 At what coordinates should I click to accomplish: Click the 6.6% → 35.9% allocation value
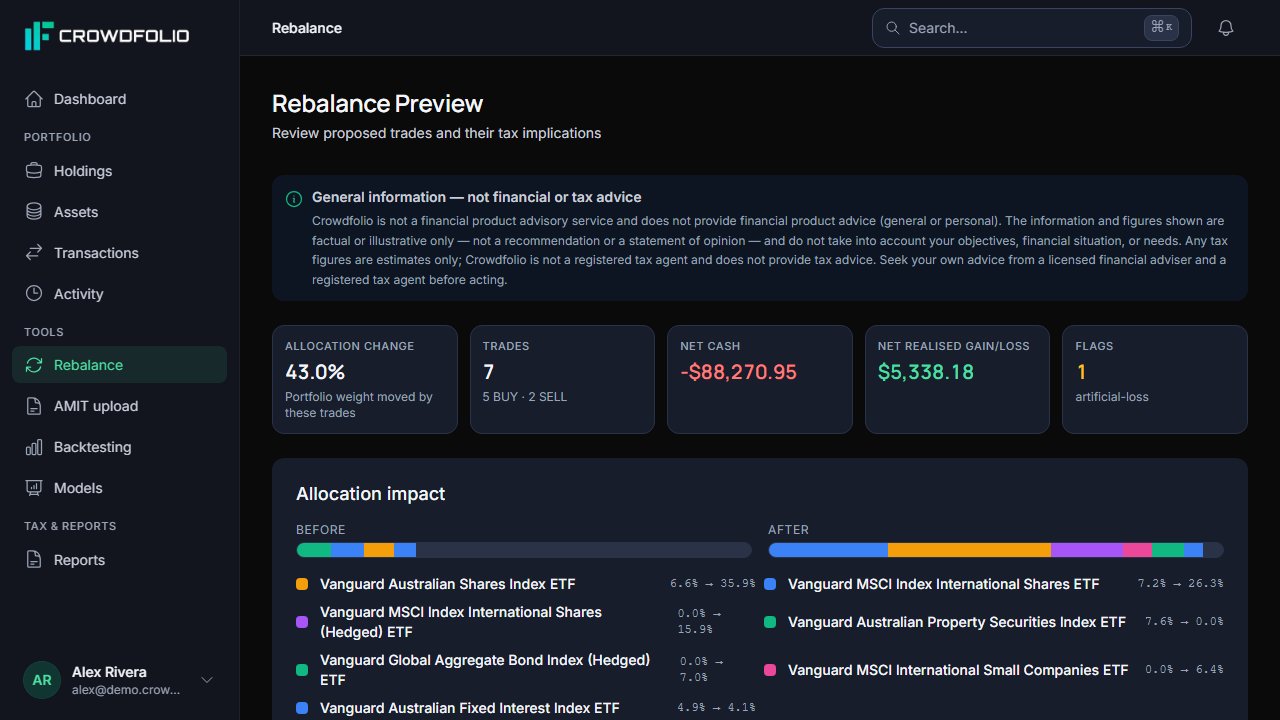tap(713, 583)
